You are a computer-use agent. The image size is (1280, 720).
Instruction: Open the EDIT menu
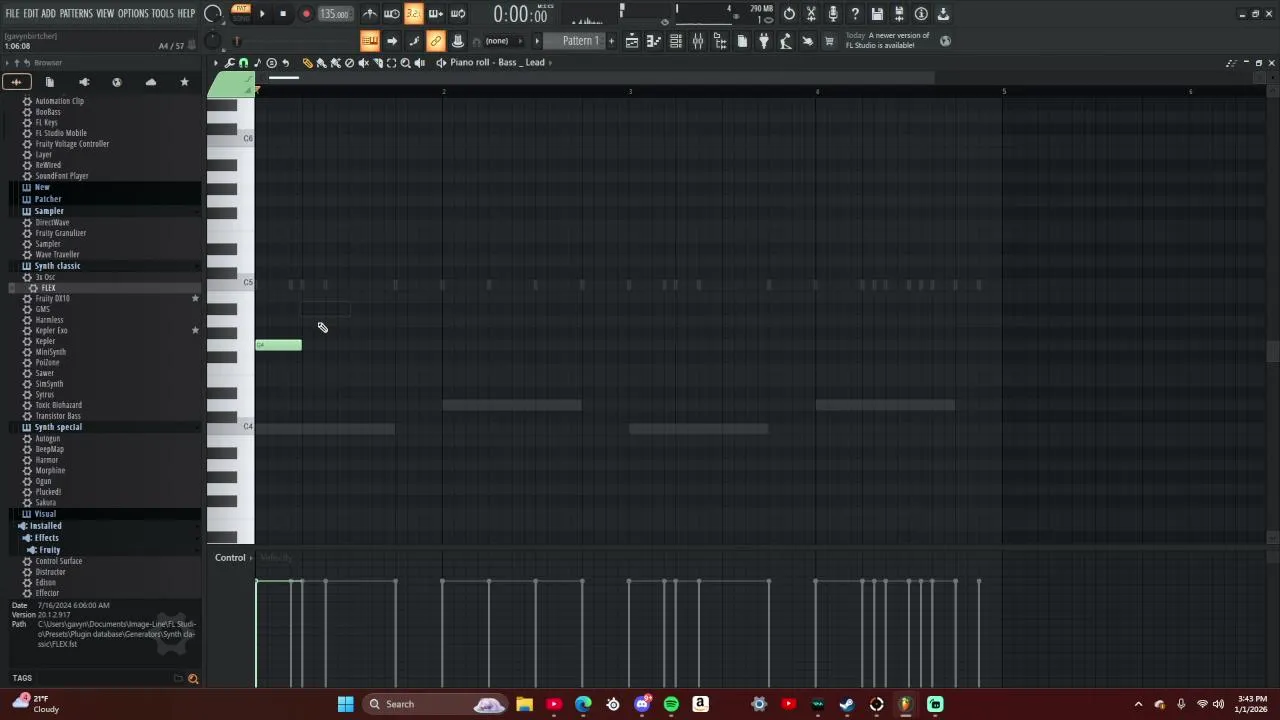[x=31, y=13]
